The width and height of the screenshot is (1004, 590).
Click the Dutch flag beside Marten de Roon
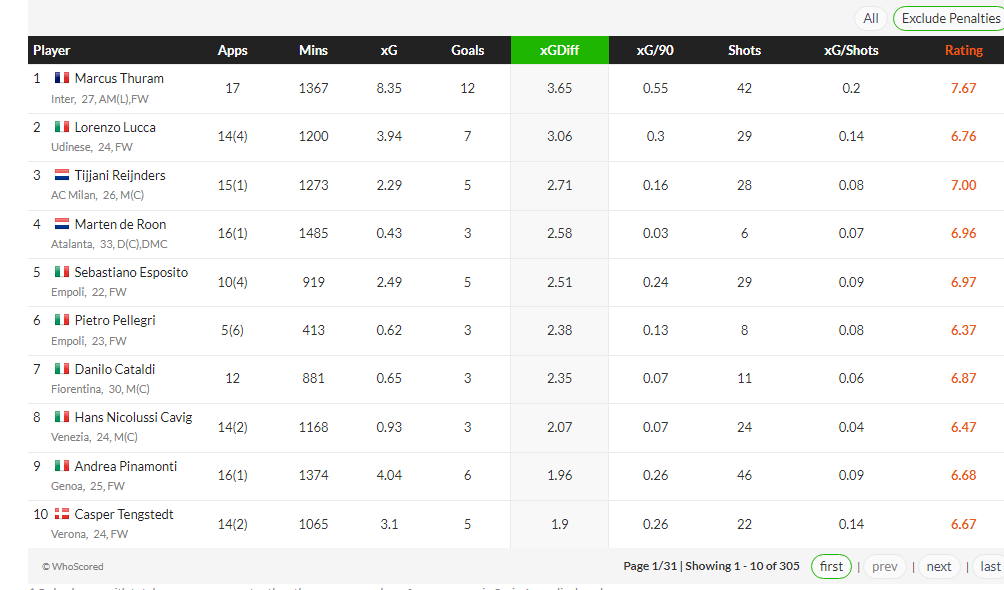(62, 224)
